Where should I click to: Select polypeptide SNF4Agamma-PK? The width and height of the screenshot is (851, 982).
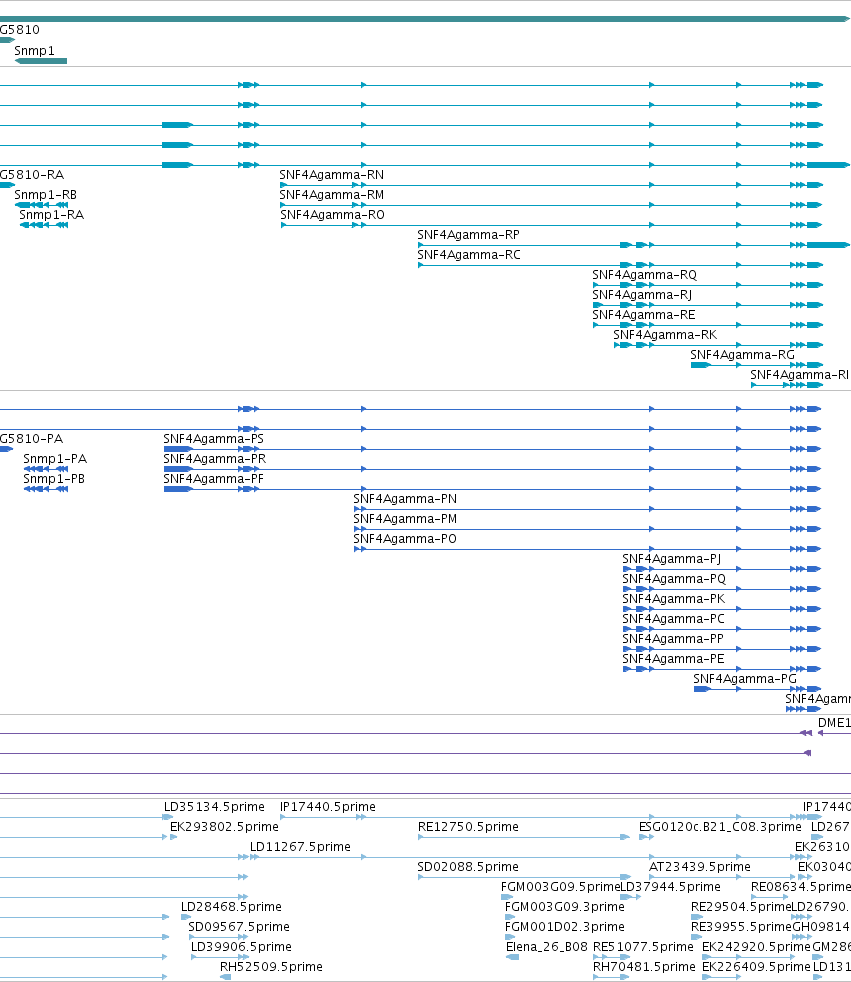674,599
